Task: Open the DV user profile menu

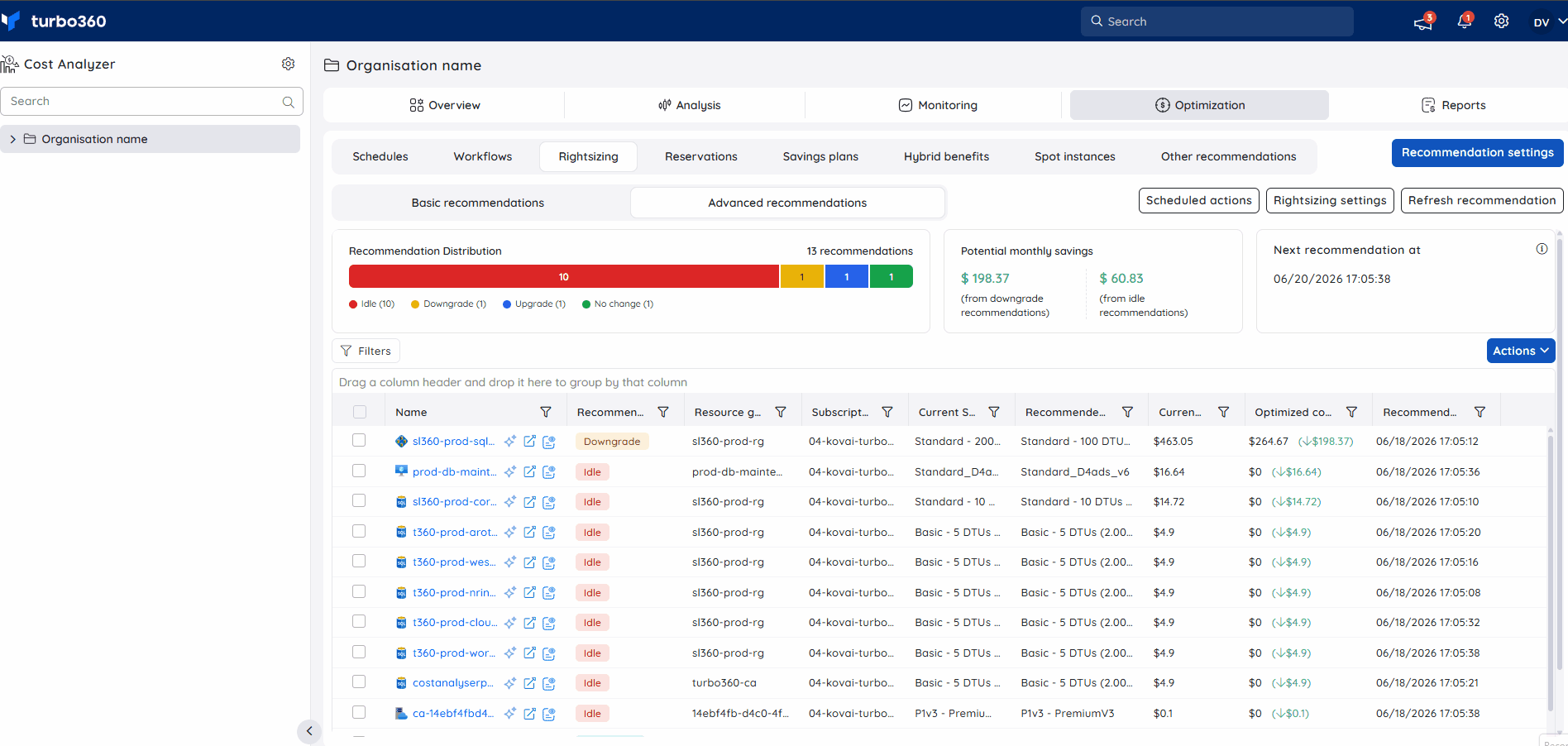Action: (1549, 22)
